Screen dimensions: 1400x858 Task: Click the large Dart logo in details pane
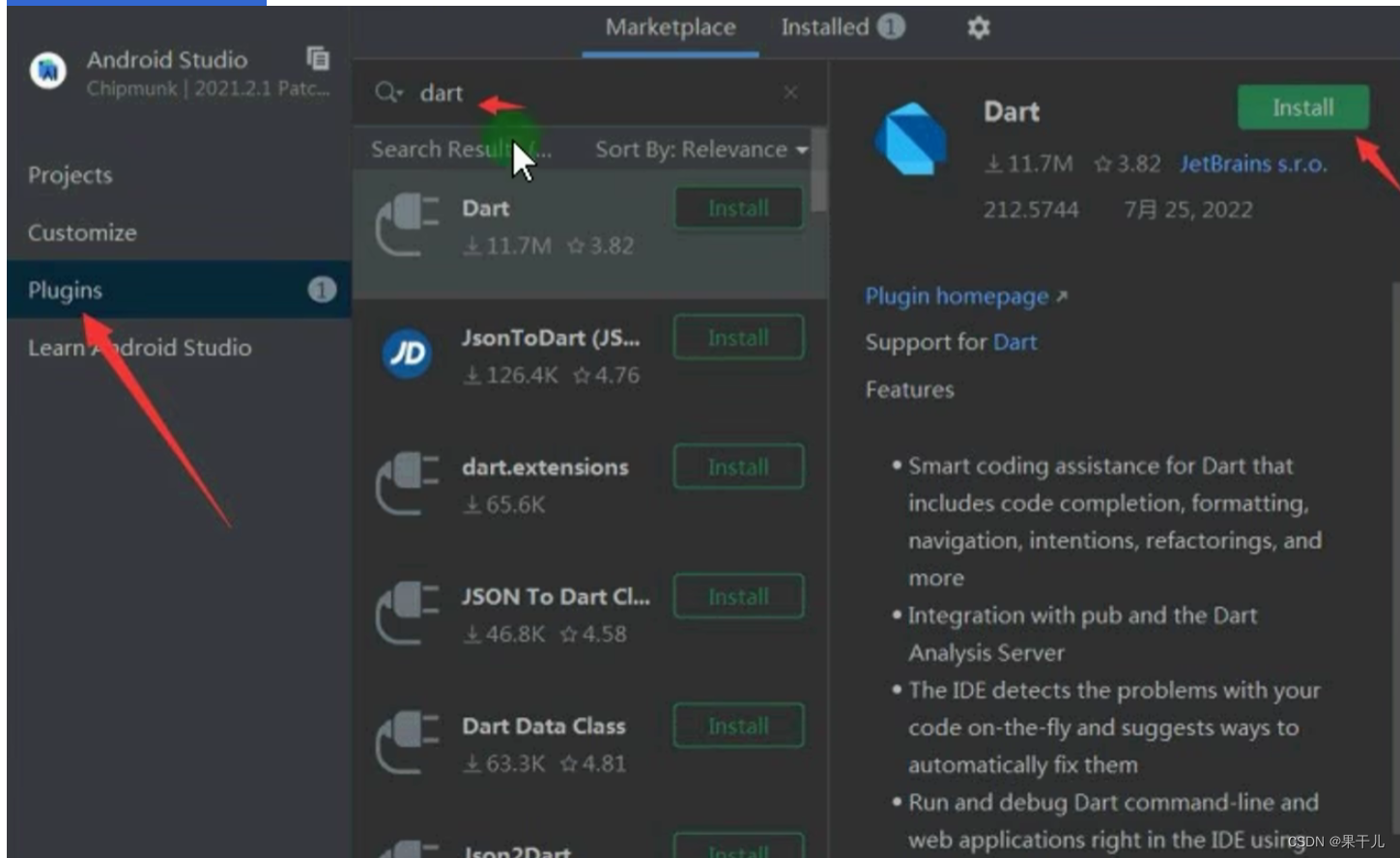[911, 140]
